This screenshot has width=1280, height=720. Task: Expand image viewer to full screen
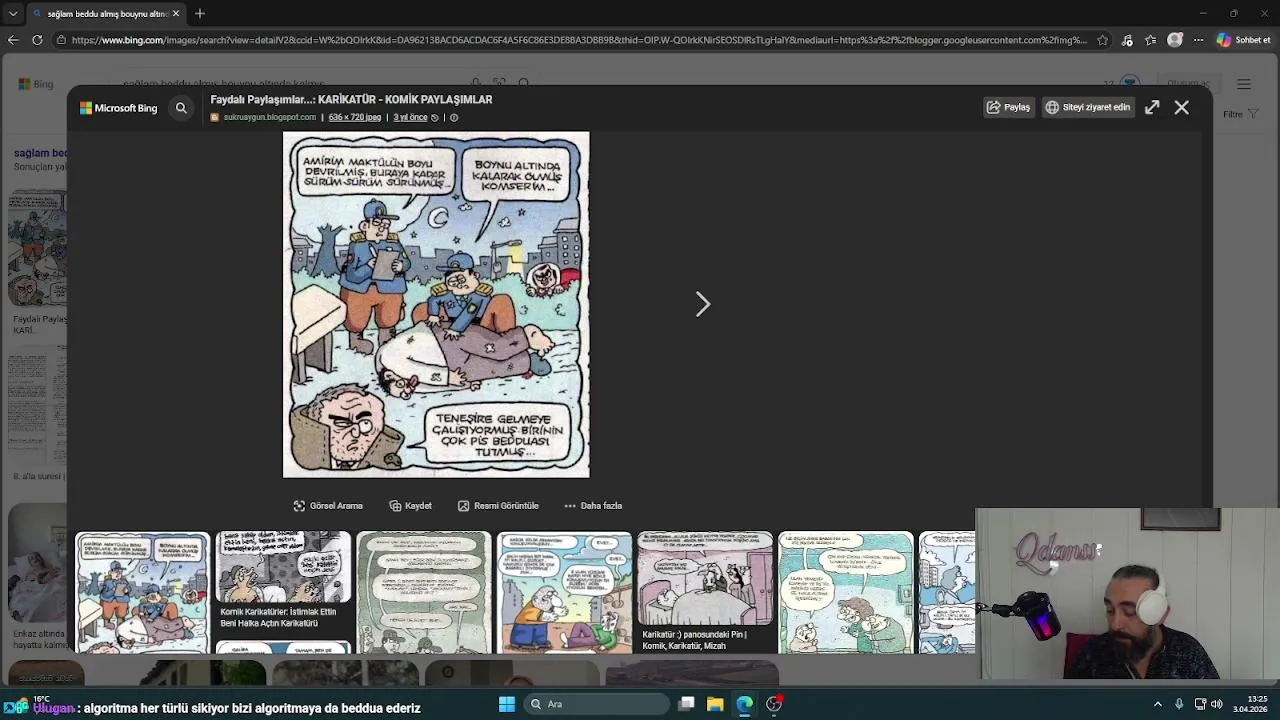(x=1152, y=107)
